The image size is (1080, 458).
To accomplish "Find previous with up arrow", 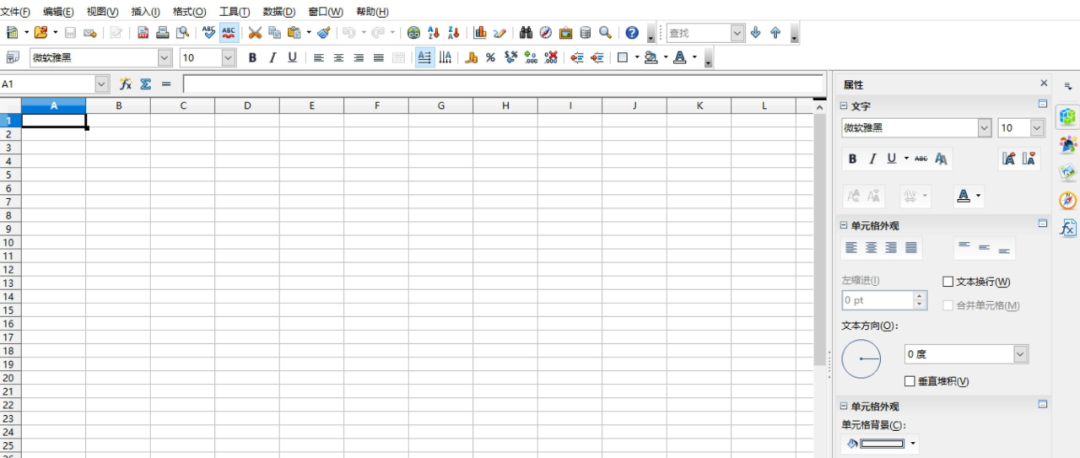I will (x=775, y=32).
